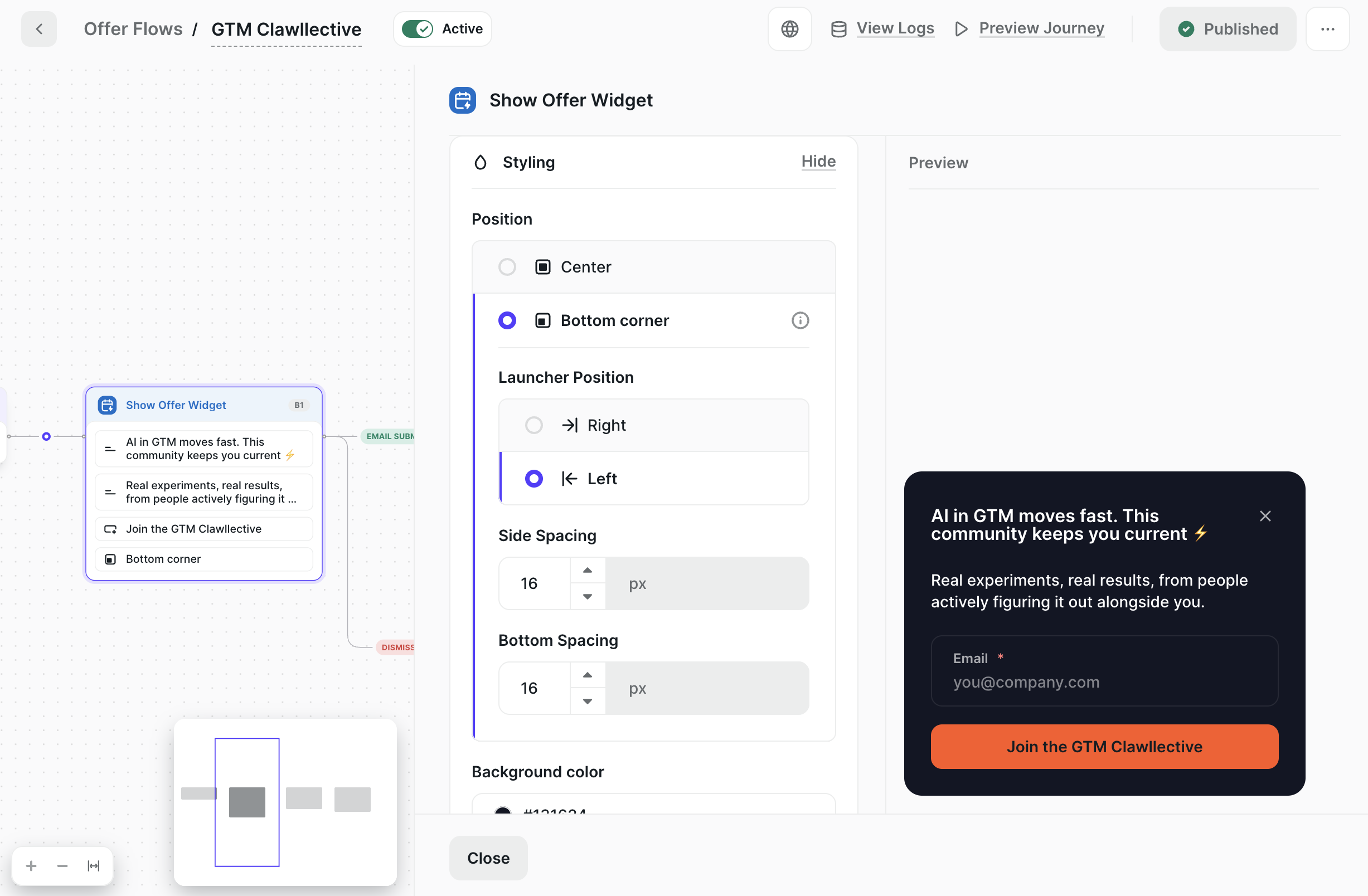Click the purple connector dot on canvas

pyautogui.click(x=46, y=436)
